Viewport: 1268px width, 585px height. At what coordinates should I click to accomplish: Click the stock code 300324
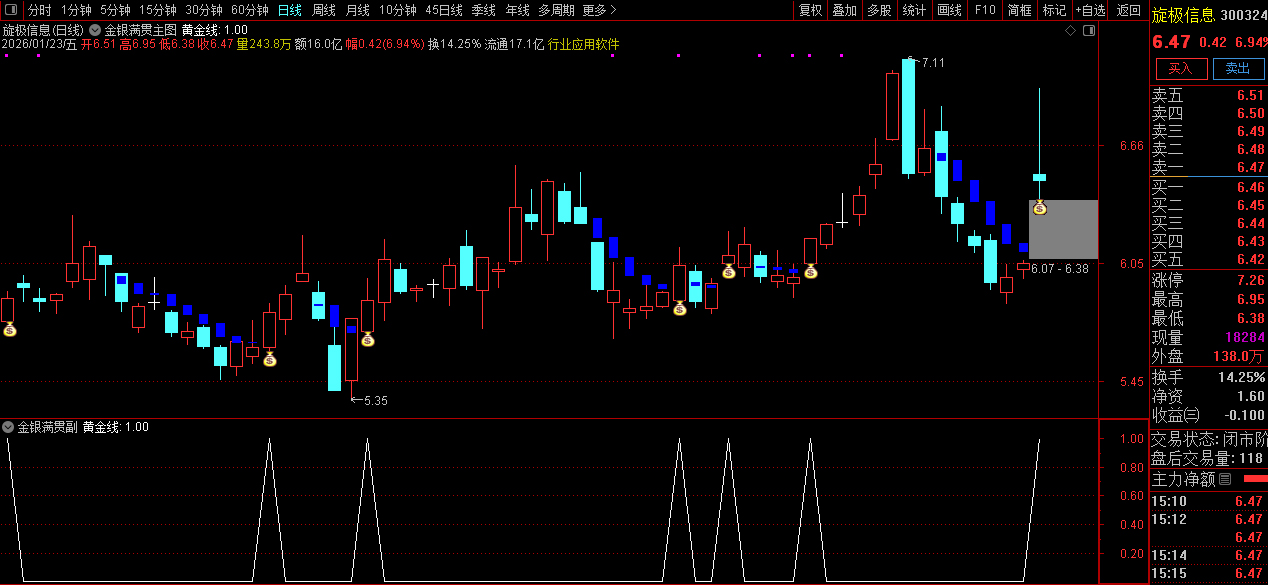pyautogui.click(x=1243, y=15)
